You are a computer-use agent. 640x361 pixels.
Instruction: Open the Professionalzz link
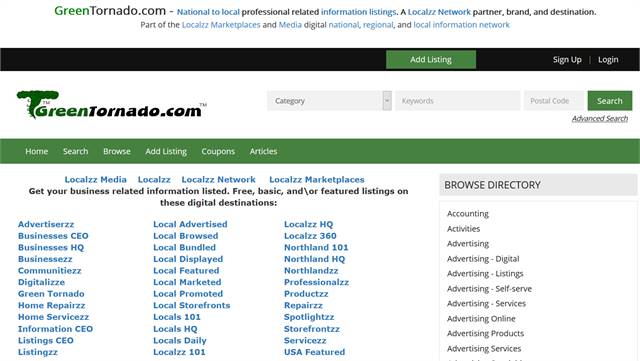[317, 282]
